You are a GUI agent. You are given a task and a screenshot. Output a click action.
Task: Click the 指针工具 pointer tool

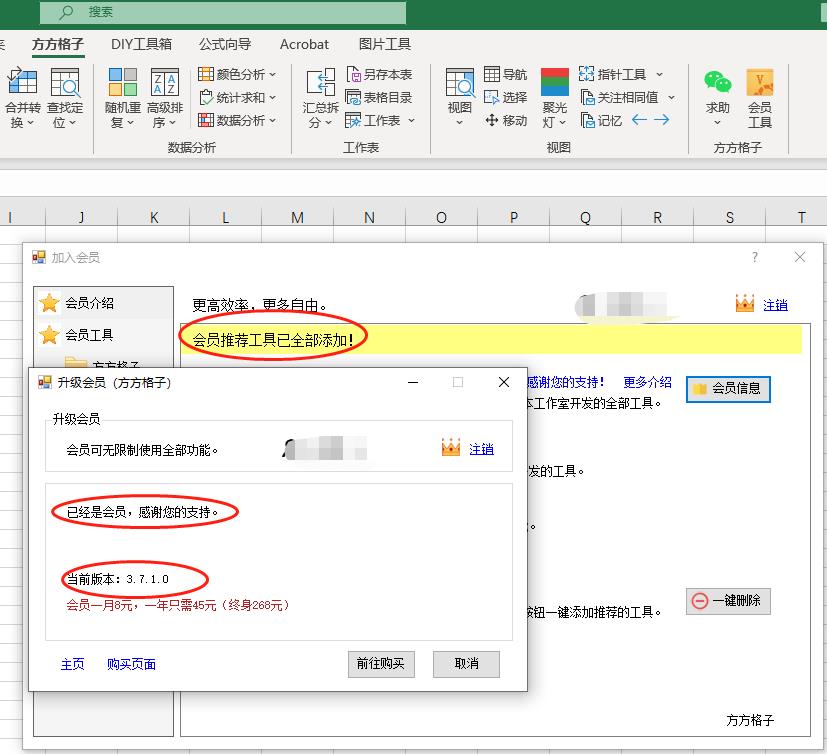tap(612, 74)
